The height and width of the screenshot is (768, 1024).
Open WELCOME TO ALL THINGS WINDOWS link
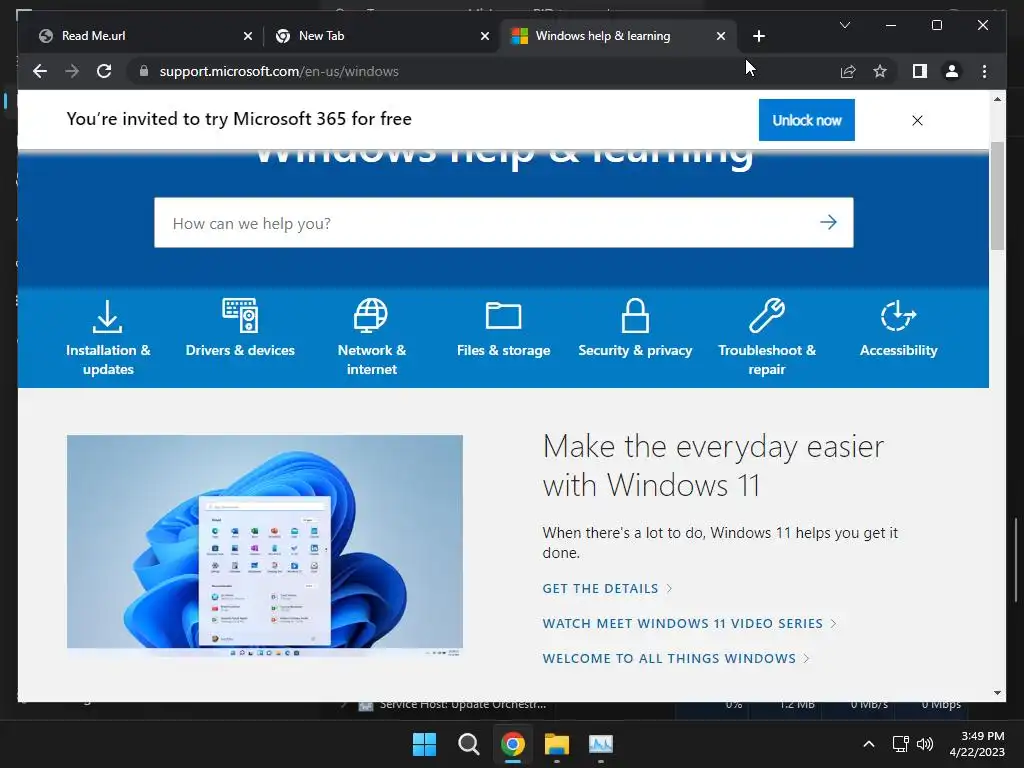tap(676, 658)
